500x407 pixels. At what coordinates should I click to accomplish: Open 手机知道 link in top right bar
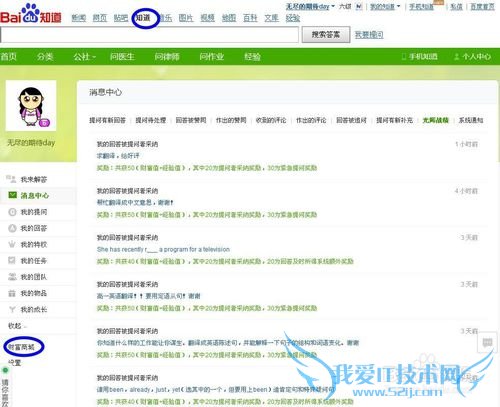pos(421,6)
